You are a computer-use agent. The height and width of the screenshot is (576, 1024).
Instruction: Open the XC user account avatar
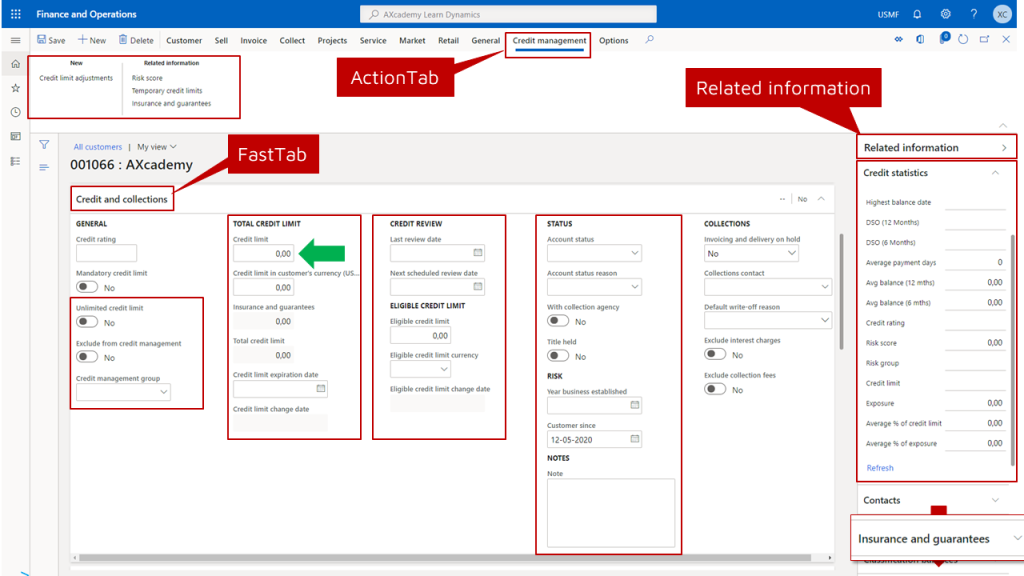pos(1002,14)
